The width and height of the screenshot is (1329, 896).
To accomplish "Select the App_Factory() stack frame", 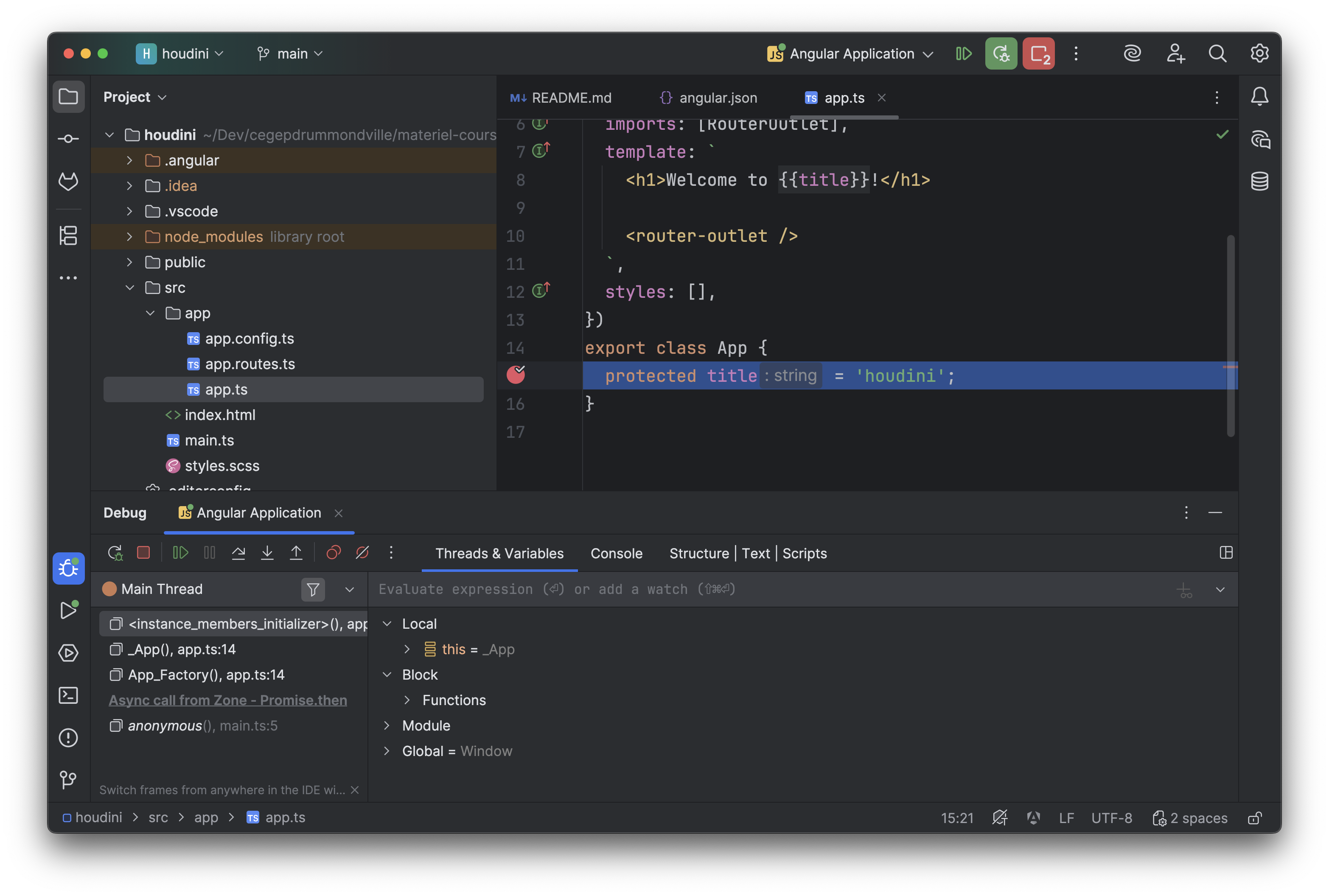I will 233,675.
